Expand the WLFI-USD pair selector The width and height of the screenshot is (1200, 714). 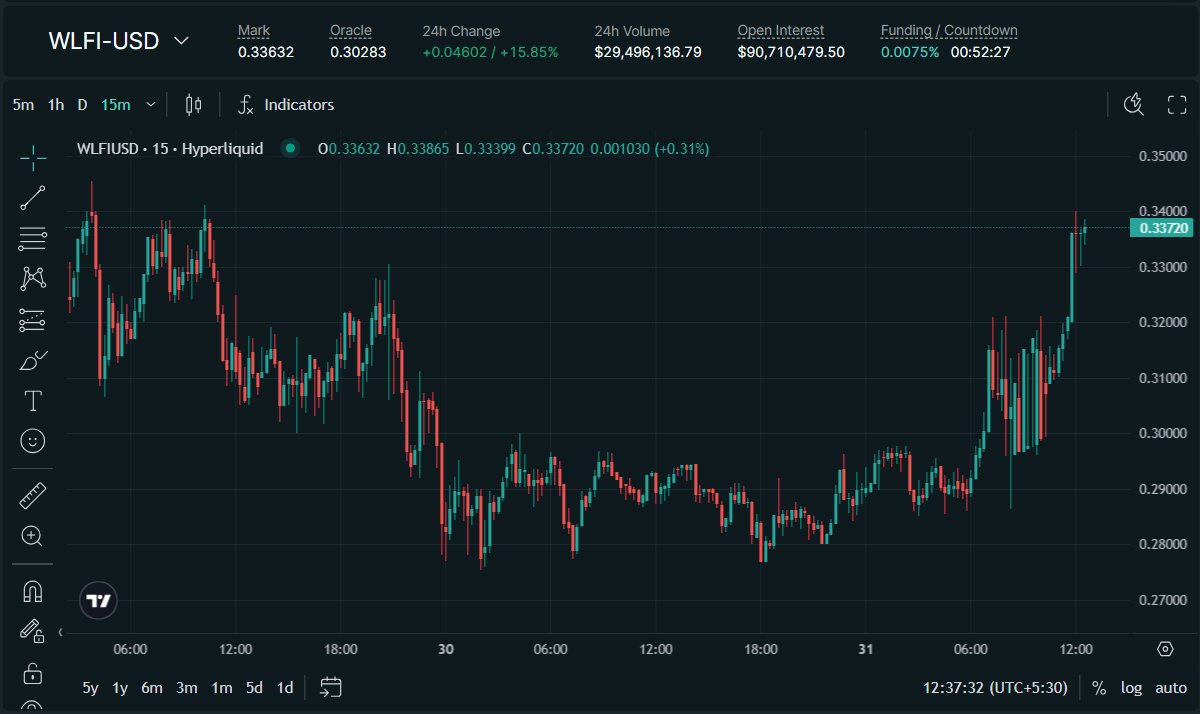(x=119, y=41)
